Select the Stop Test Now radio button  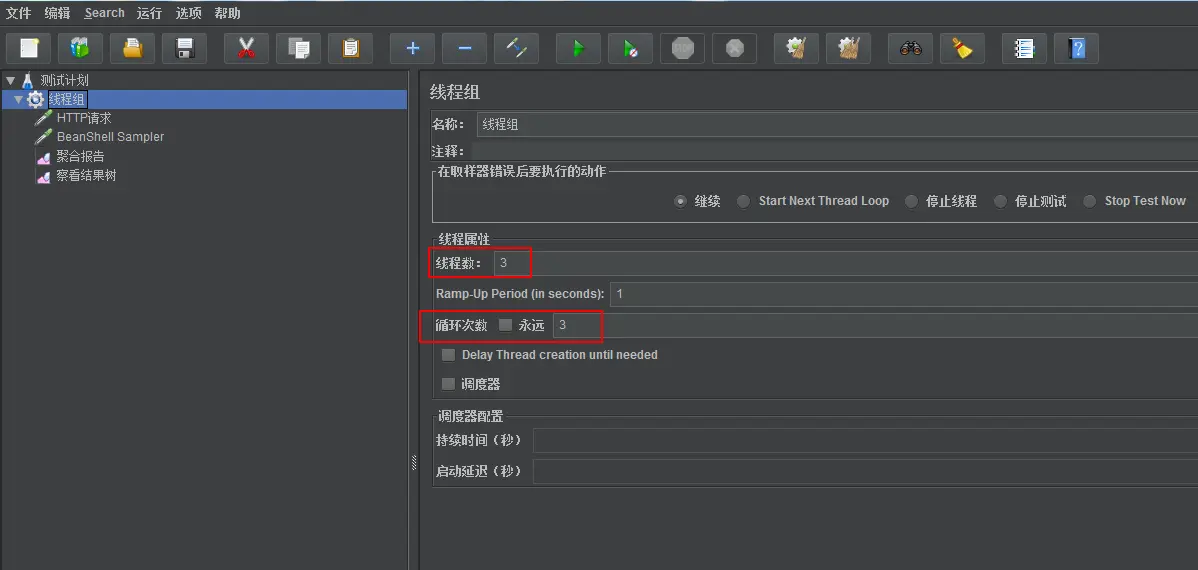(x=1090, y=201)
